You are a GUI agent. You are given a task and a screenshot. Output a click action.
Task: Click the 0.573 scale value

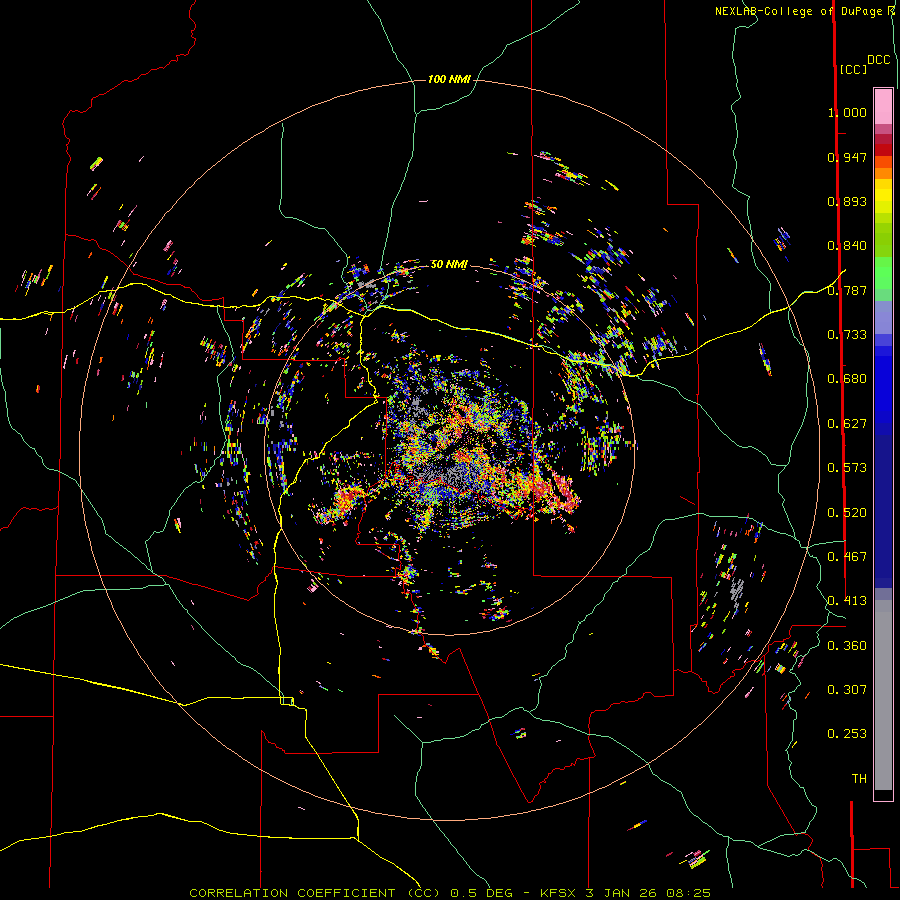[x=847, y=468]
